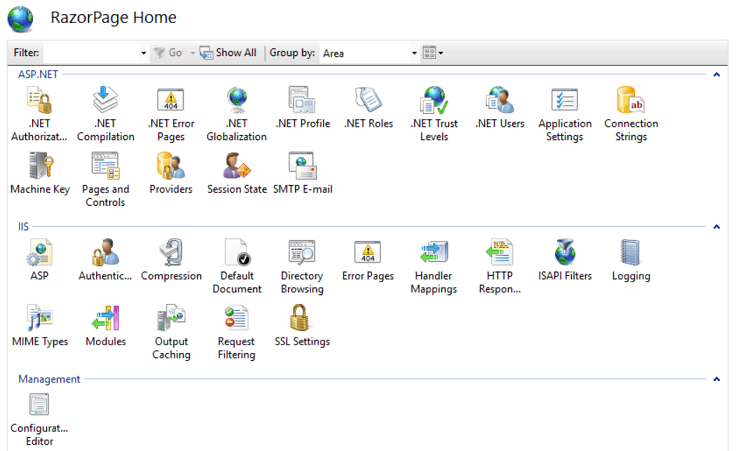Open the .NET Authorization Rules icon
The height and width of the screenshot is (451, 737).
(39, 102)
